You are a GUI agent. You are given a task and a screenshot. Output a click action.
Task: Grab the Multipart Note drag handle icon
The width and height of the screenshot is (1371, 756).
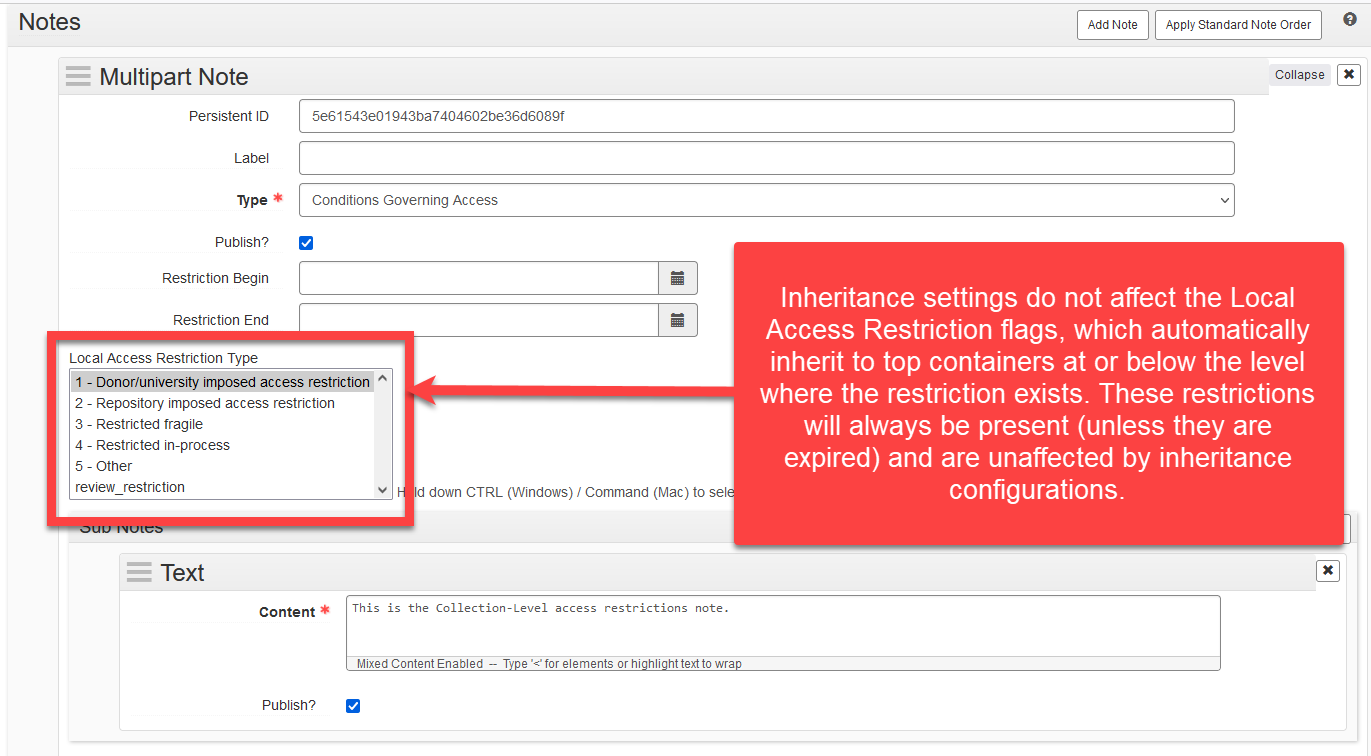click(78, 77)
